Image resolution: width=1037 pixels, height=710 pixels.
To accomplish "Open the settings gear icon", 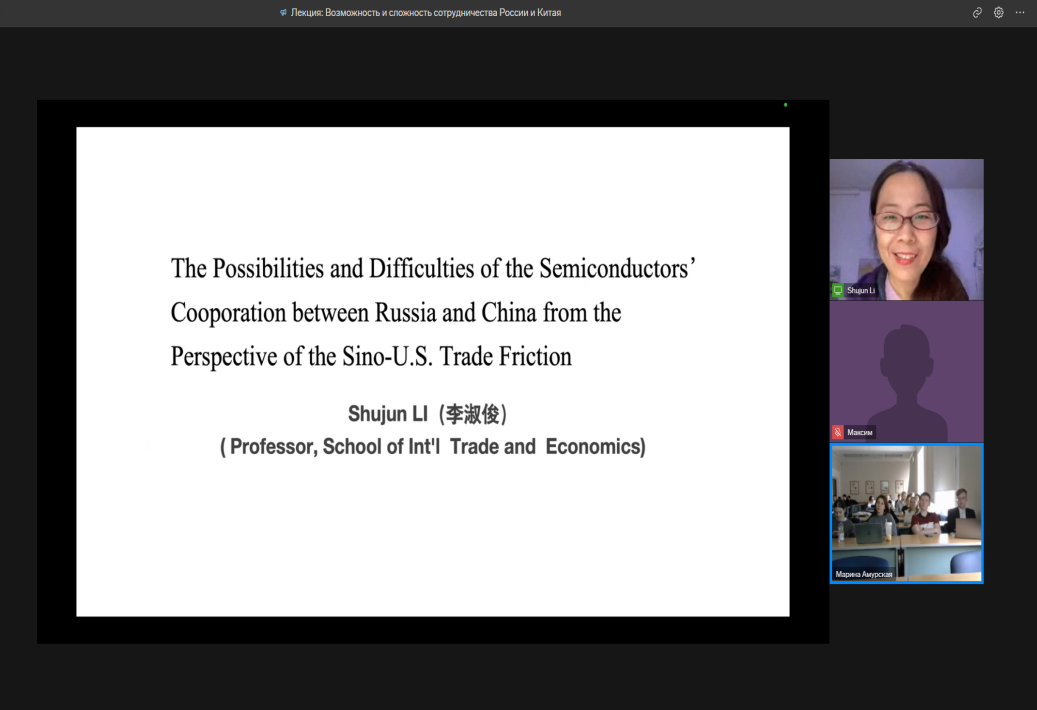I will [999, 13].
